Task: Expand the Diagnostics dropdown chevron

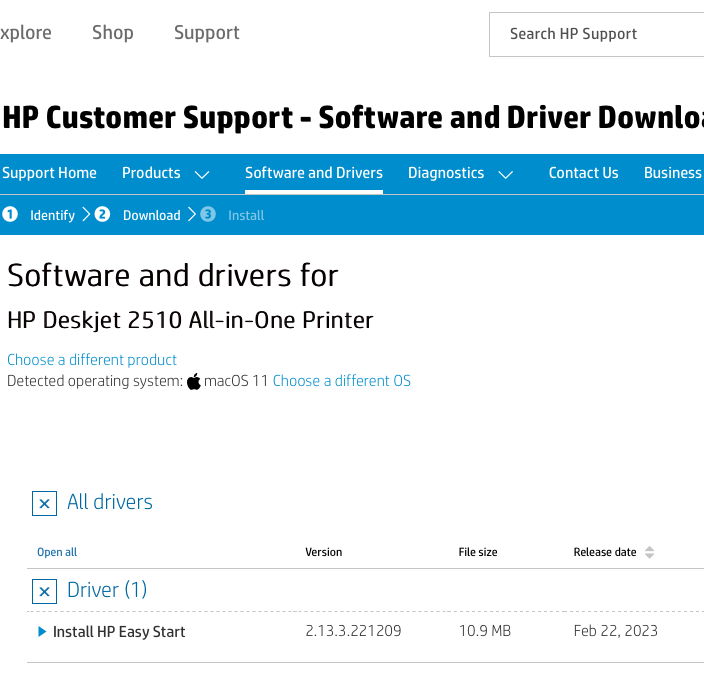Action: point(506,175)
